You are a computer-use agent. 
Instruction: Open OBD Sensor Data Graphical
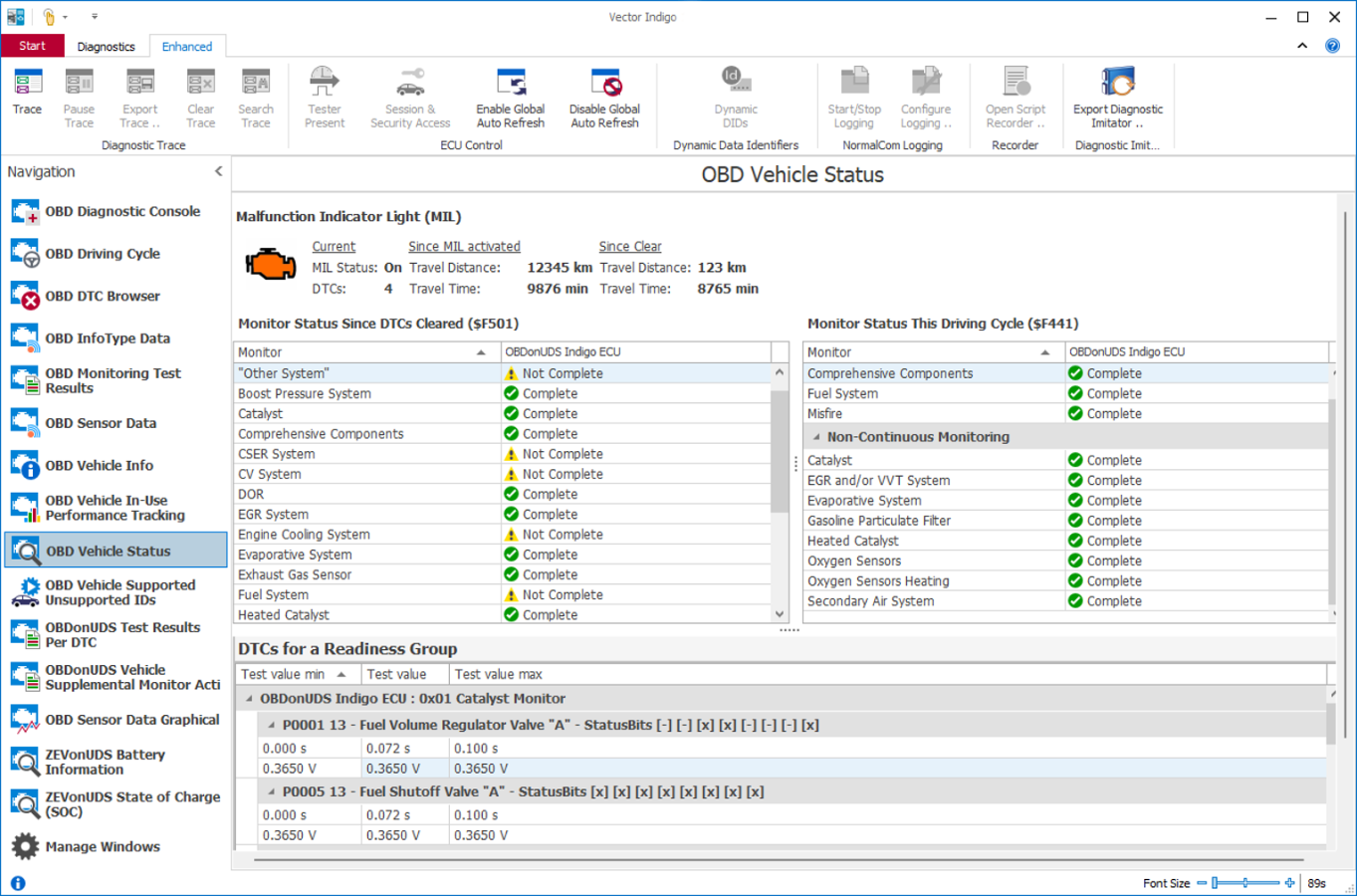tap(116, 720)
